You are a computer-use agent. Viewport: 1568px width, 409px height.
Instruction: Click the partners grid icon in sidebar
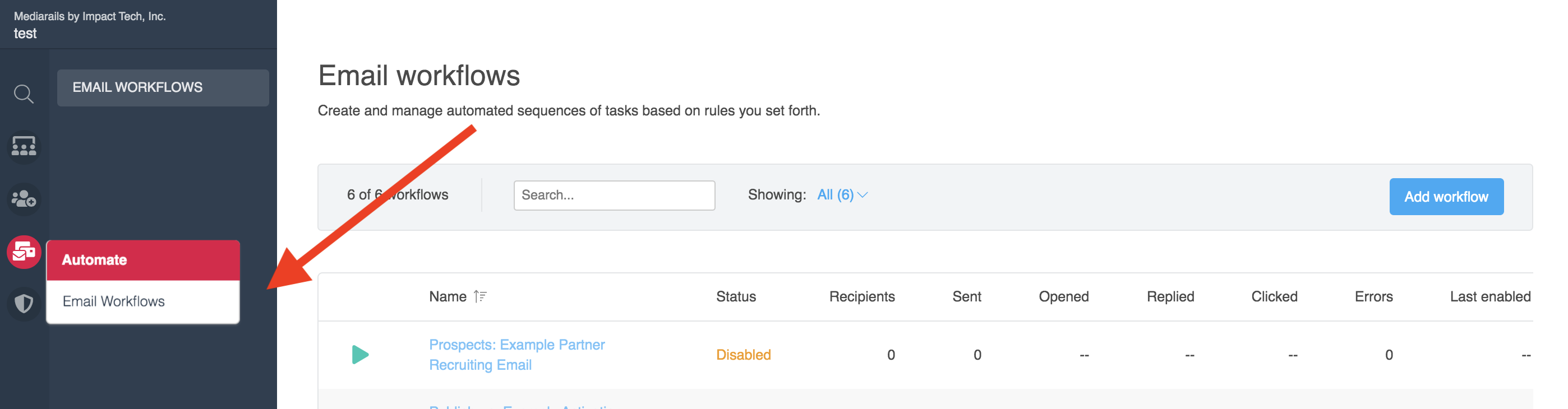(x=24, y=146)
